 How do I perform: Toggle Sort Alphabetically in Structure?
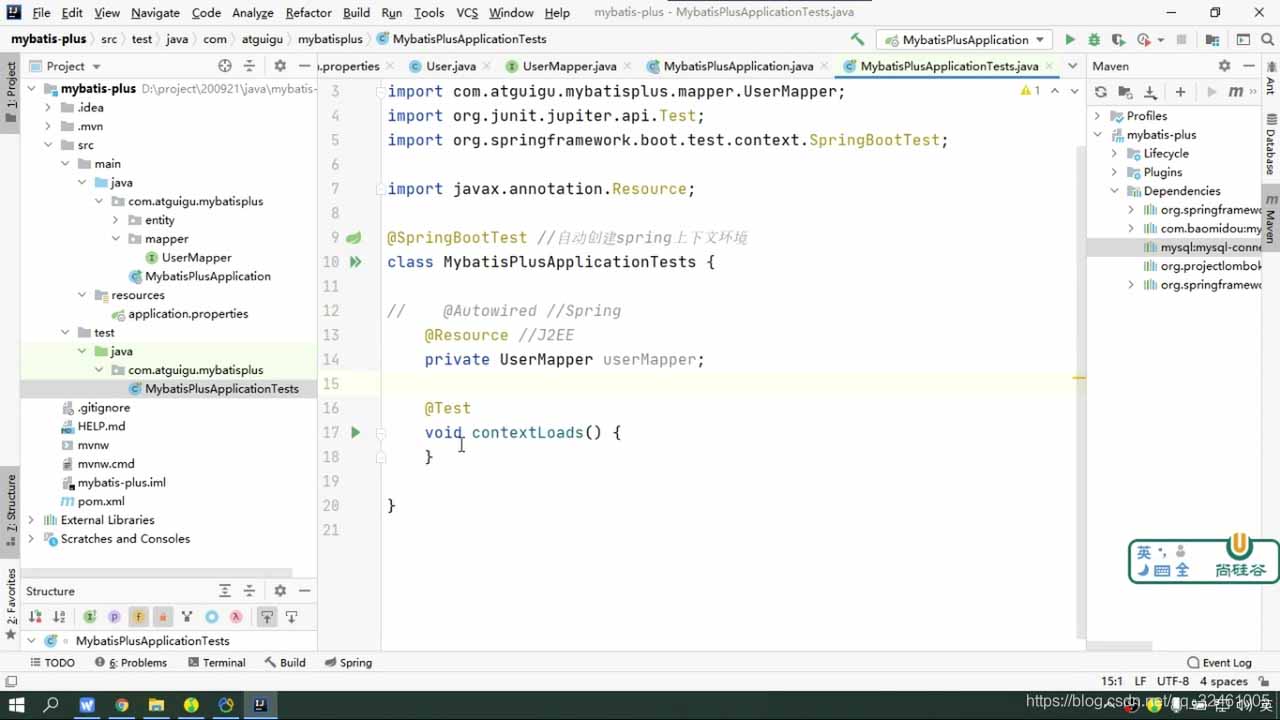59,617
